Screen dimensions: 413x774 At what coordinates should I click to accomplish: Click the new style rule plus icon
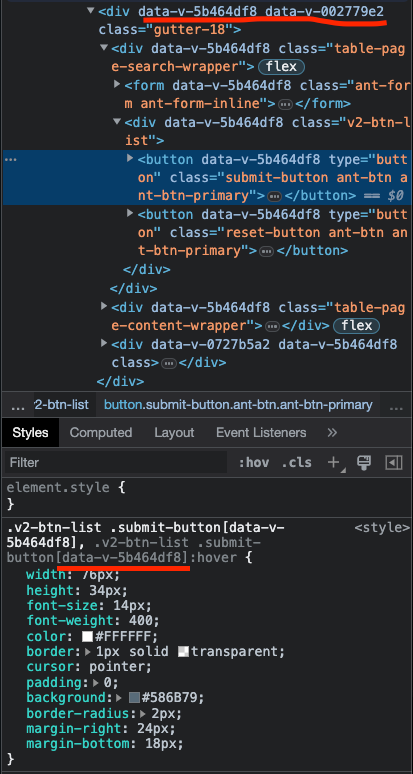334,463
